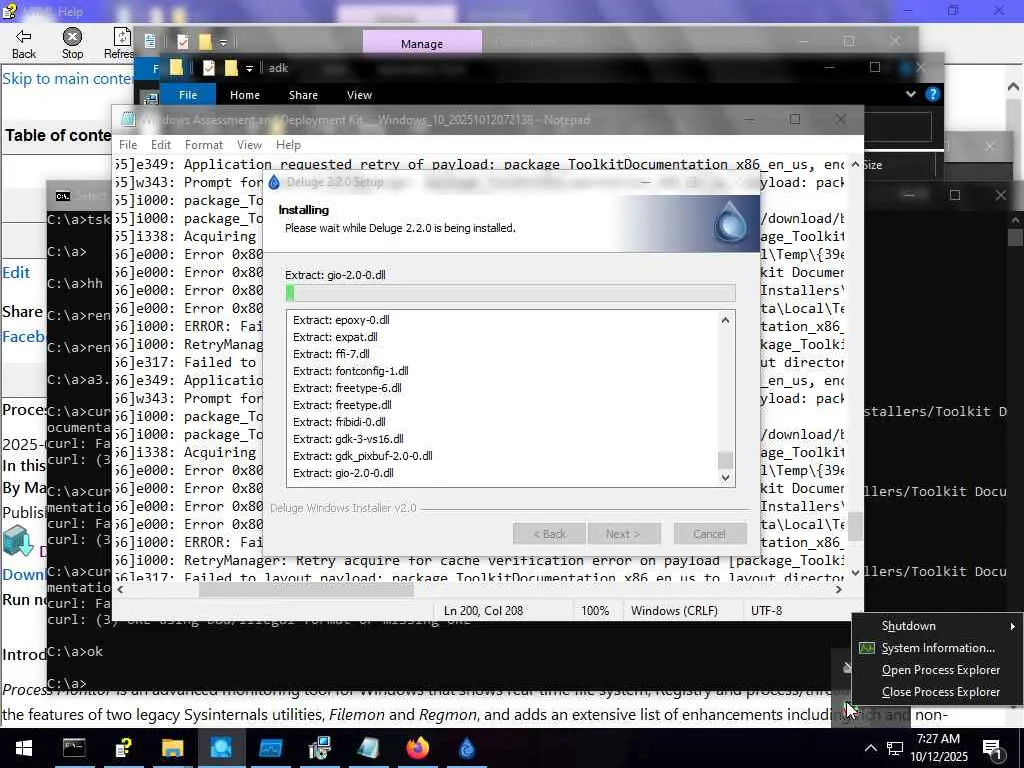Switch to Notepad via taskbar icon
This screenshot has width=1024, height=768.
coord(368,748)
